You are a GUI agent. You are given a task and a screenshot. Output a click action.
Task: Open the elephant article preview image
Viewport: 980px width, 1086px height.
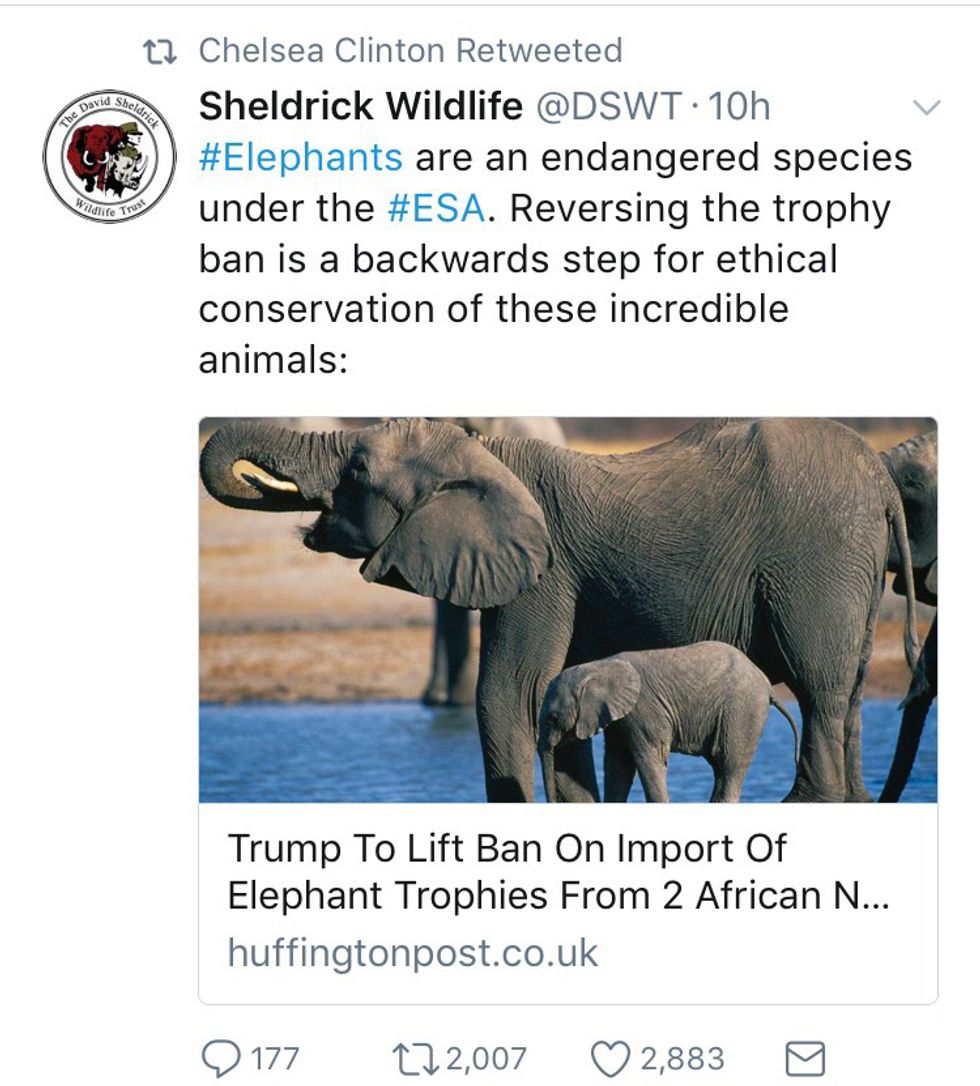coord(568,609)
